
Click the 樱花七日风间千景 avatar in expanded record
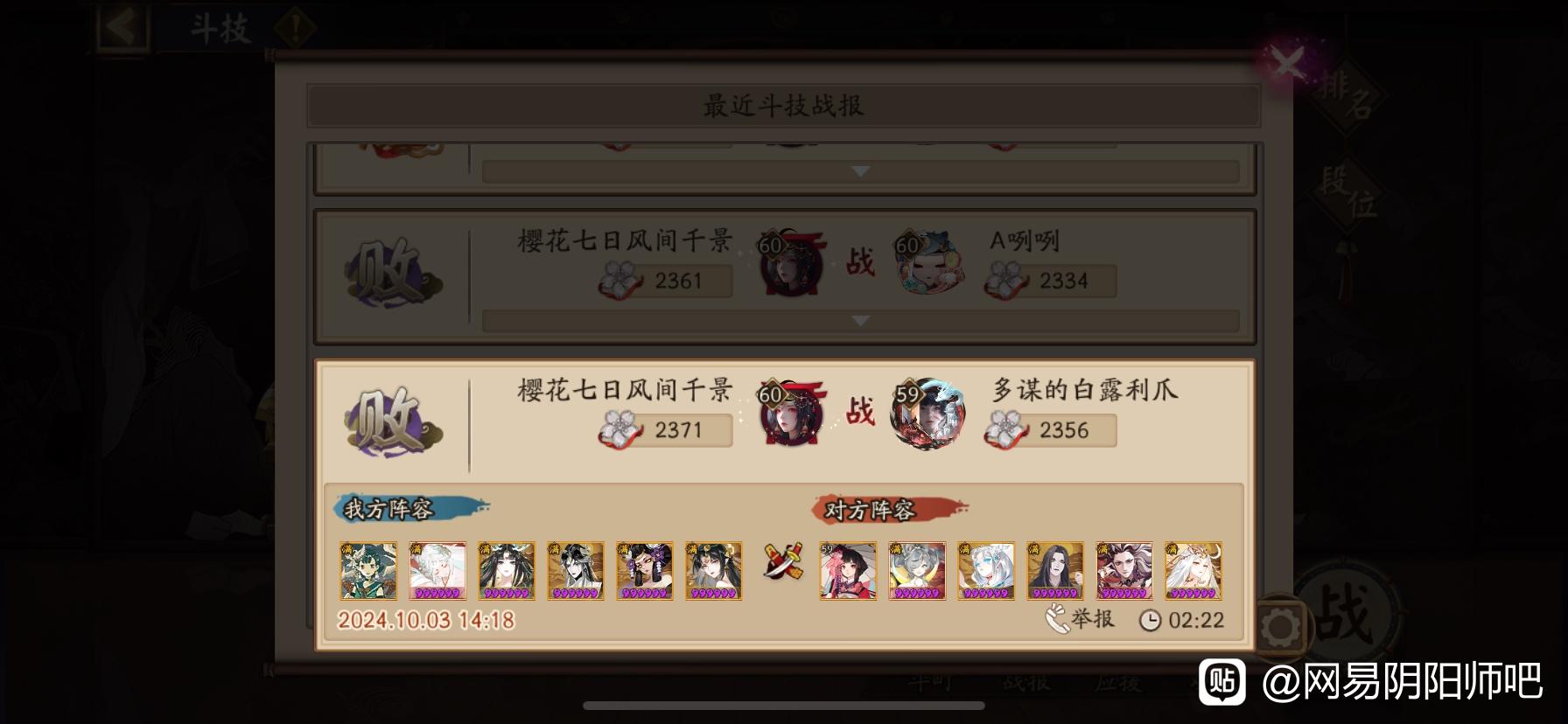793,415
